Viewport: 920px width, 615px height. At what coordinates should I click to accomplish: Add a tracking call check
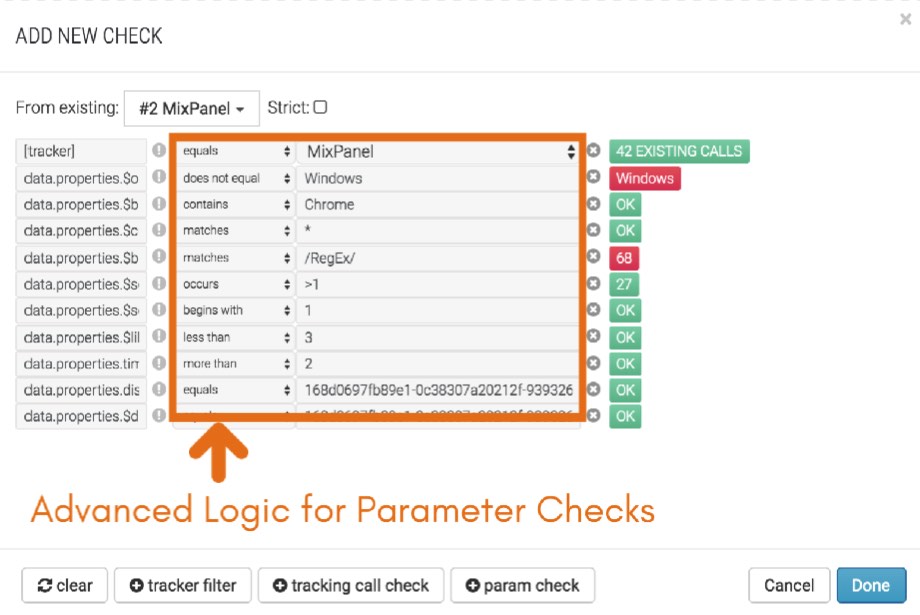[351, 585]
